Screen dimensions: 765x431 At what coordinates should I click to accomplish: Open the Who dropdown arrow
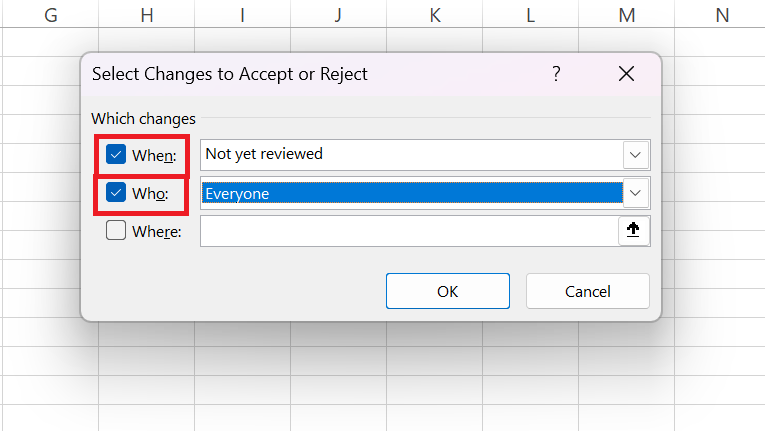tap(635, 193)
